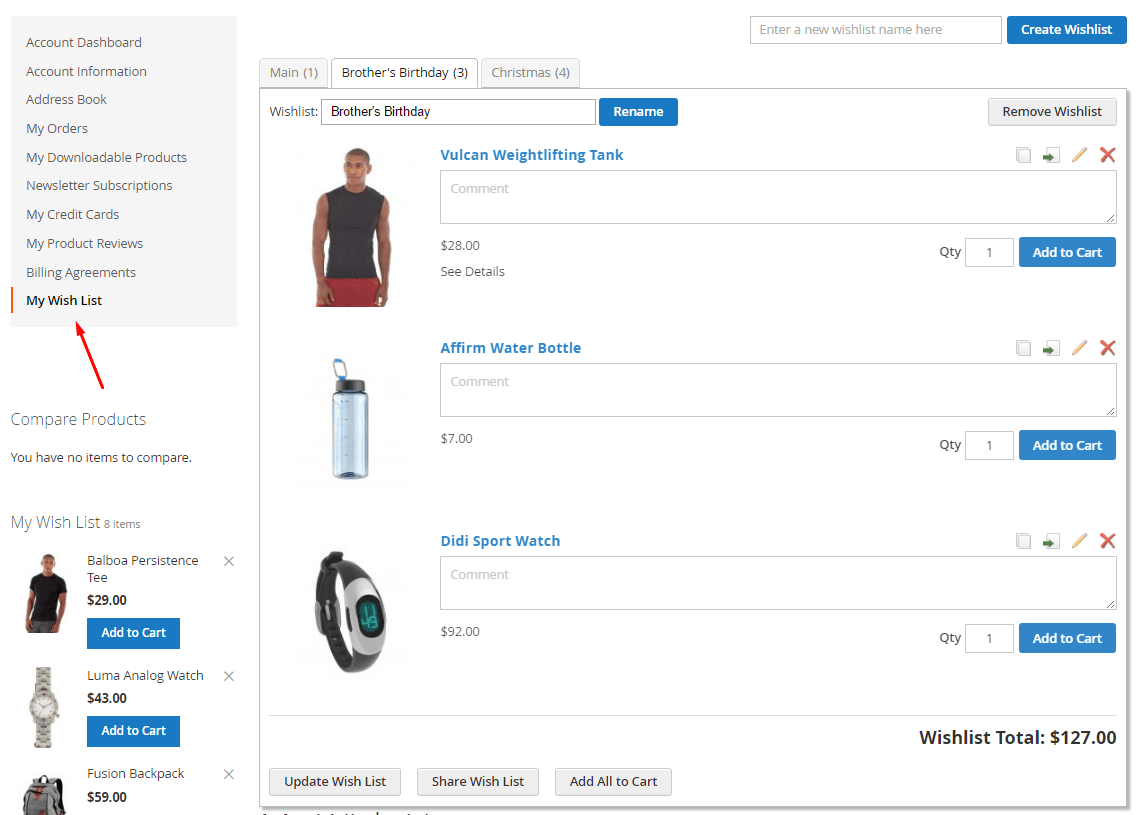Click the move icon for Didi Sport Watch

[x=1051, y=541]
